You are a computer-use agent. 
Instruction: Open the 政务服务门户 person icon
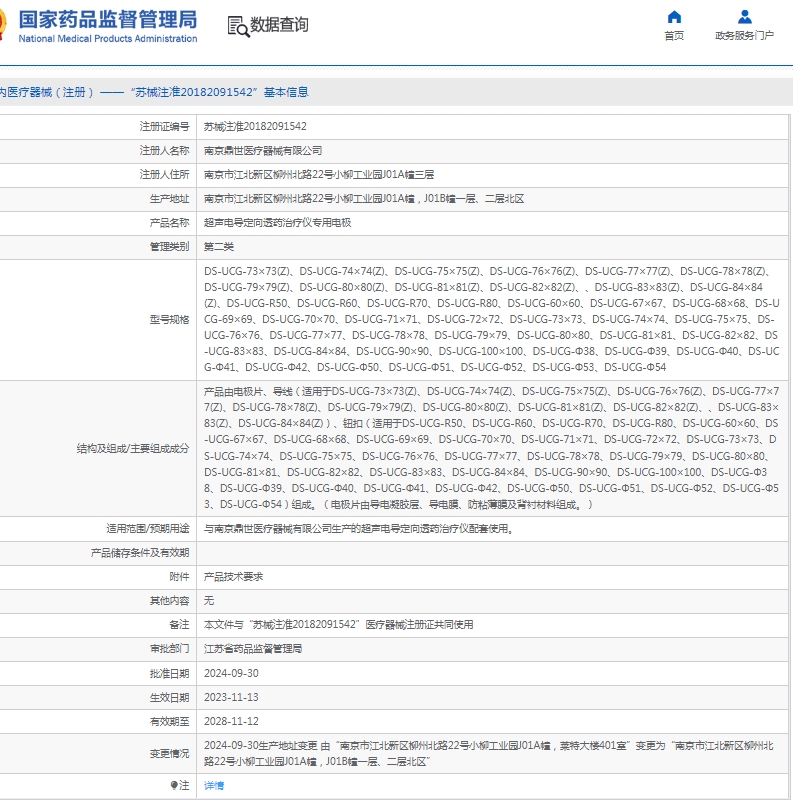click(744, 17)
